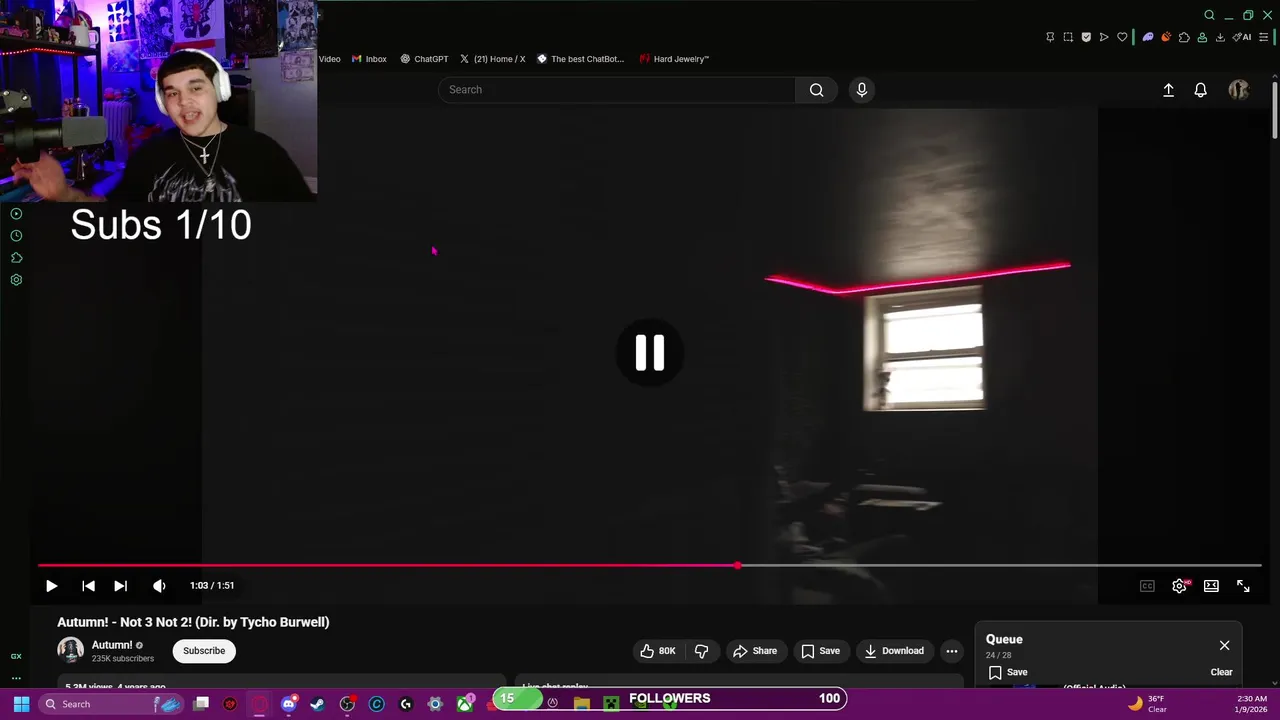
Task: Click the center pause overlay icon
Action: tap(650, 352)
